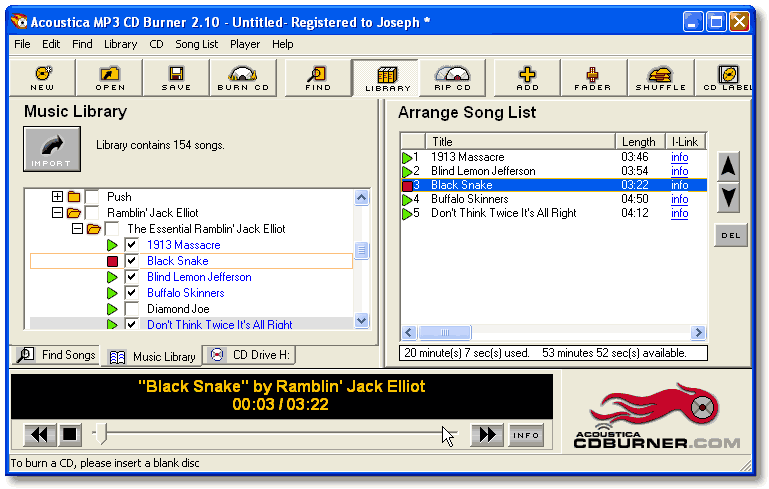Image resolution: width=769 pixels, height=489 pixels.
Task: Click info link for 1913 Massacre
Action: [679, 157]
